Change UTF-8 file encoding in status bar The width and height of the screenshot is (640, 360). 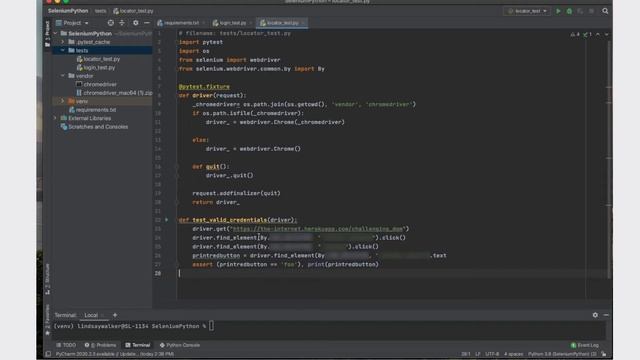(492, 354)
